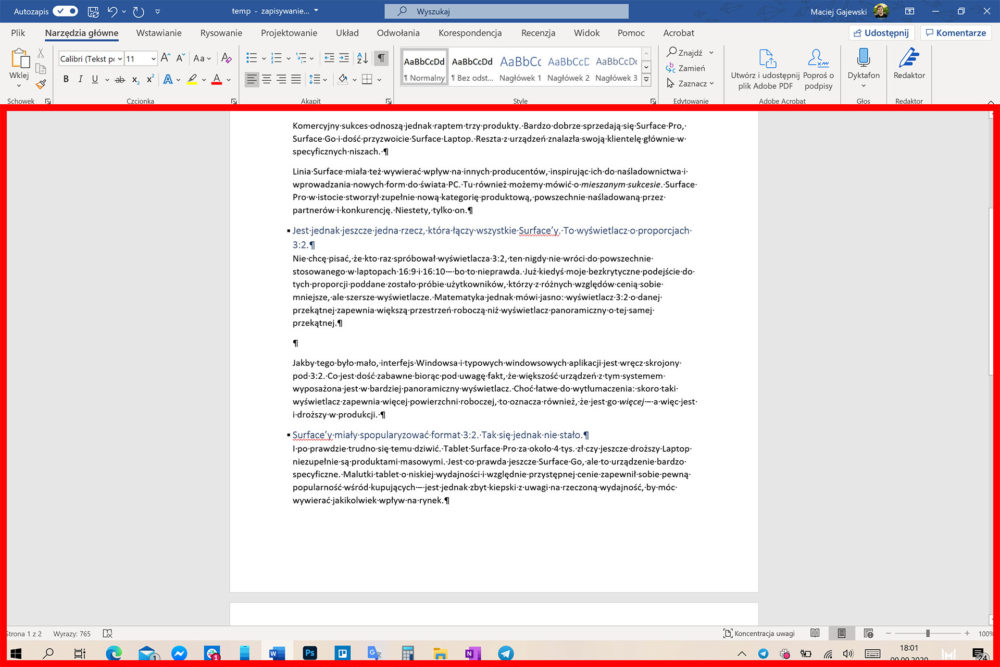Undo the last action
This screenshot has height=667, width=1000.
click(112, 11)
